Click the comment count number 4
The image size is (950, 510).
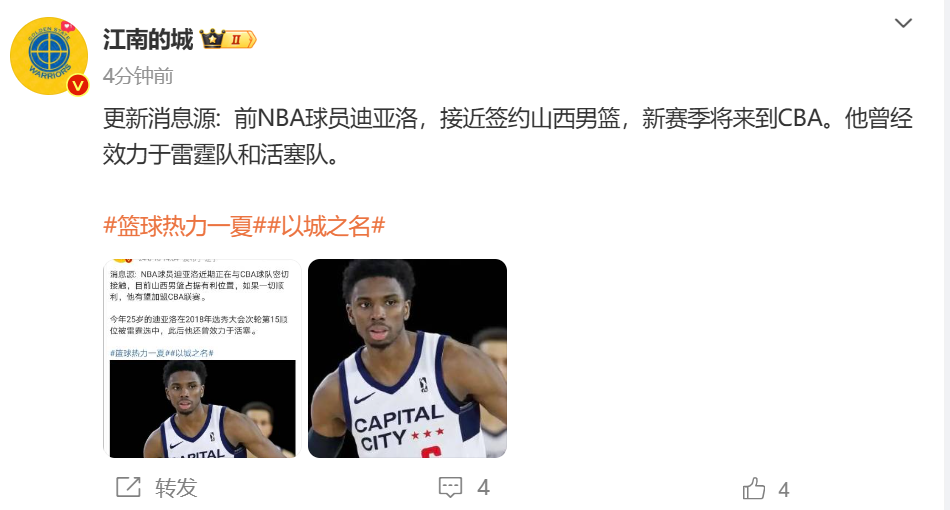pyautogui.click(x=483, y=488)
